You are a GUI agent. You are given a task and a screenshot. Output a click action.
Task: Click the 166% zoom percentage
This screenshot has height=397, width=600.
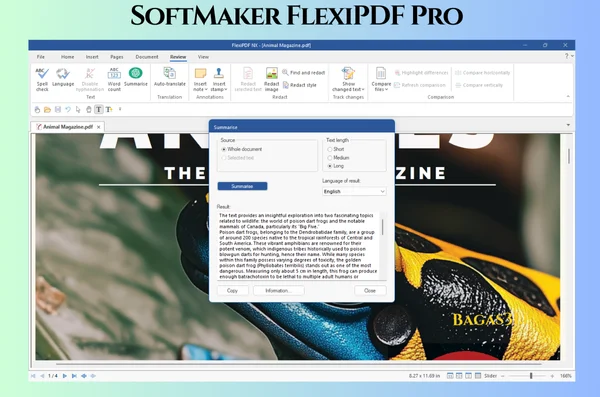click(566, 376)
